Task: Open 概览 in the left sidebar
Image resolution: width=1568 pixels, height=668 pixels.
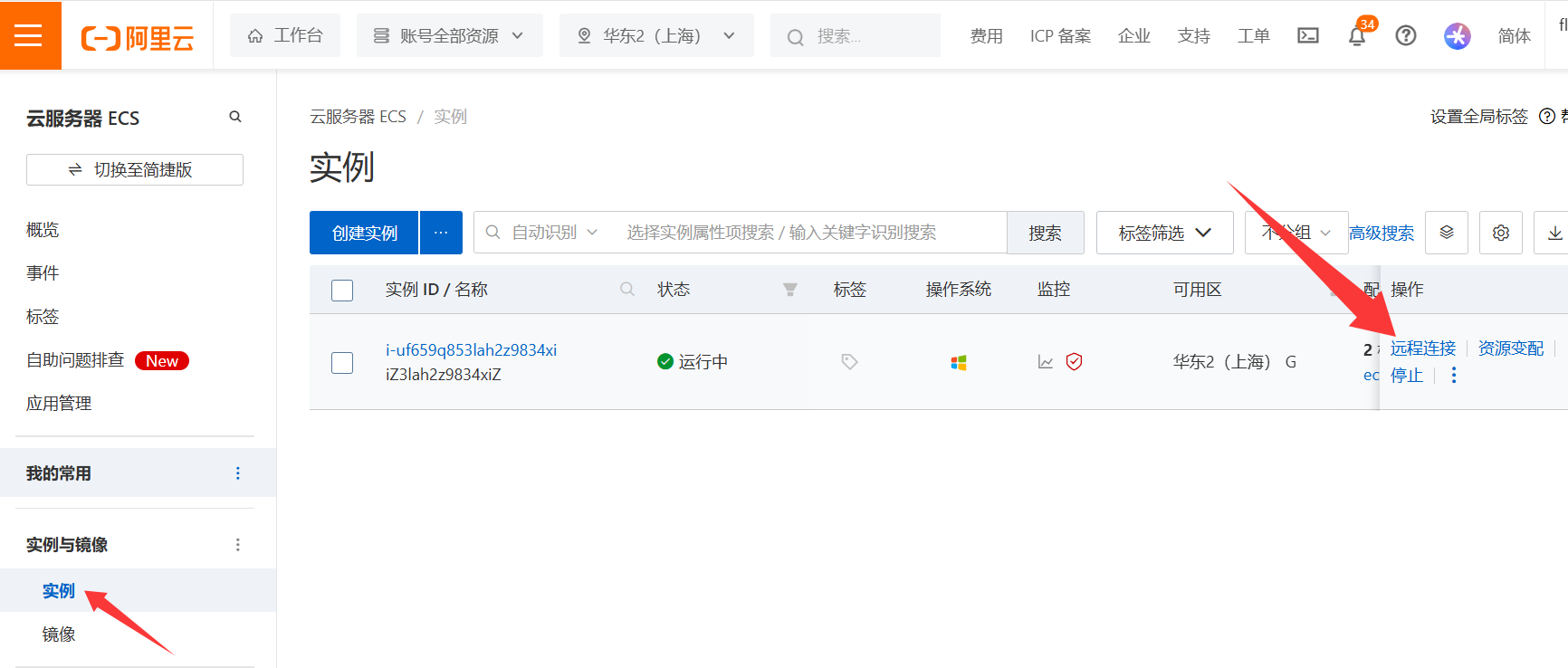Action: (43, 230)
